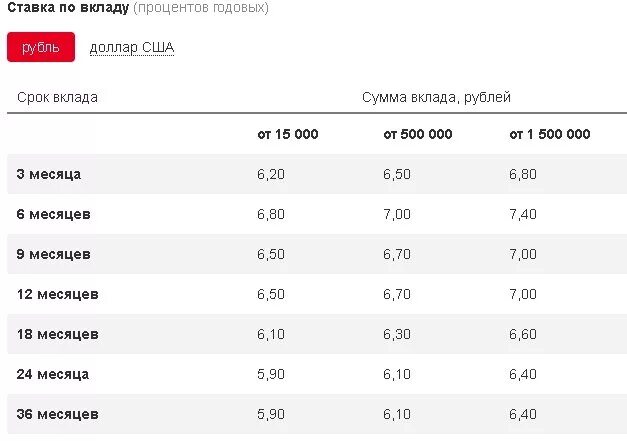Click the 6,30 rate in 18 месяцев row
627x441 pixels.
pos(397,334)
